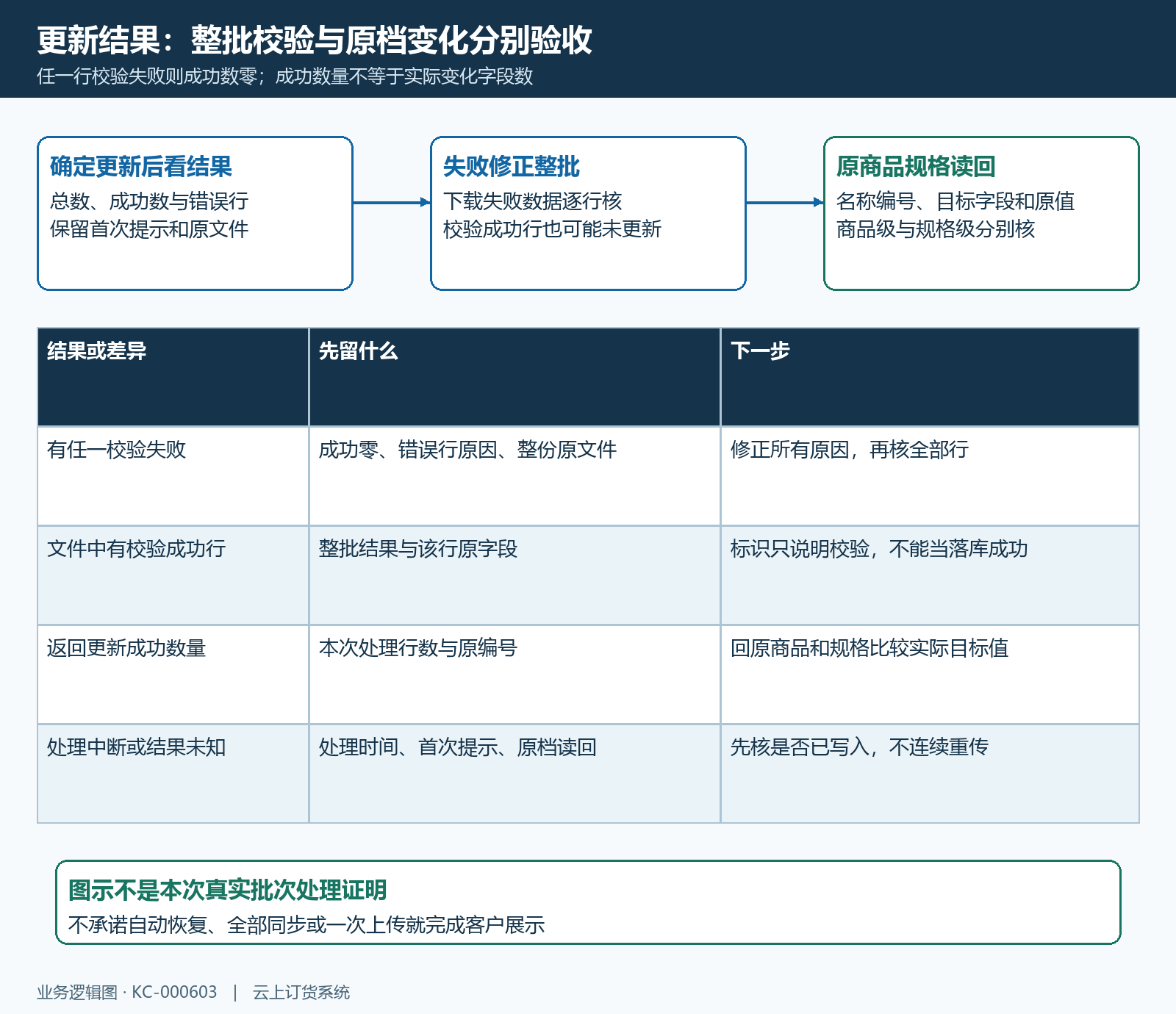The width and height of the screenshot is (1176, 1014).
Task: Click the notice heading 图示不是本次真实批次处理证明
Action: [x=228, y=891]
